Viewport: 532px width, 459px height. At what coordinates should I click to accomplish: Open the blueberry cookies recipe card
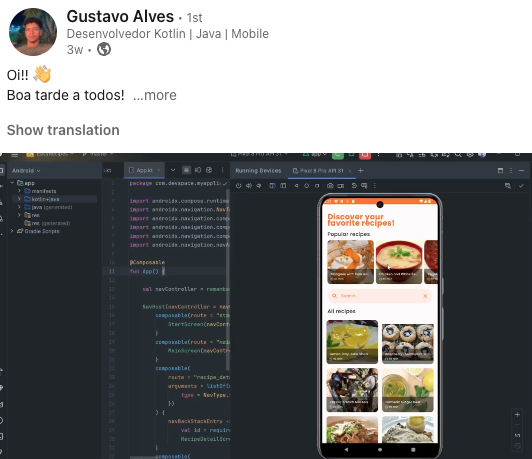[x=407, y=343]
